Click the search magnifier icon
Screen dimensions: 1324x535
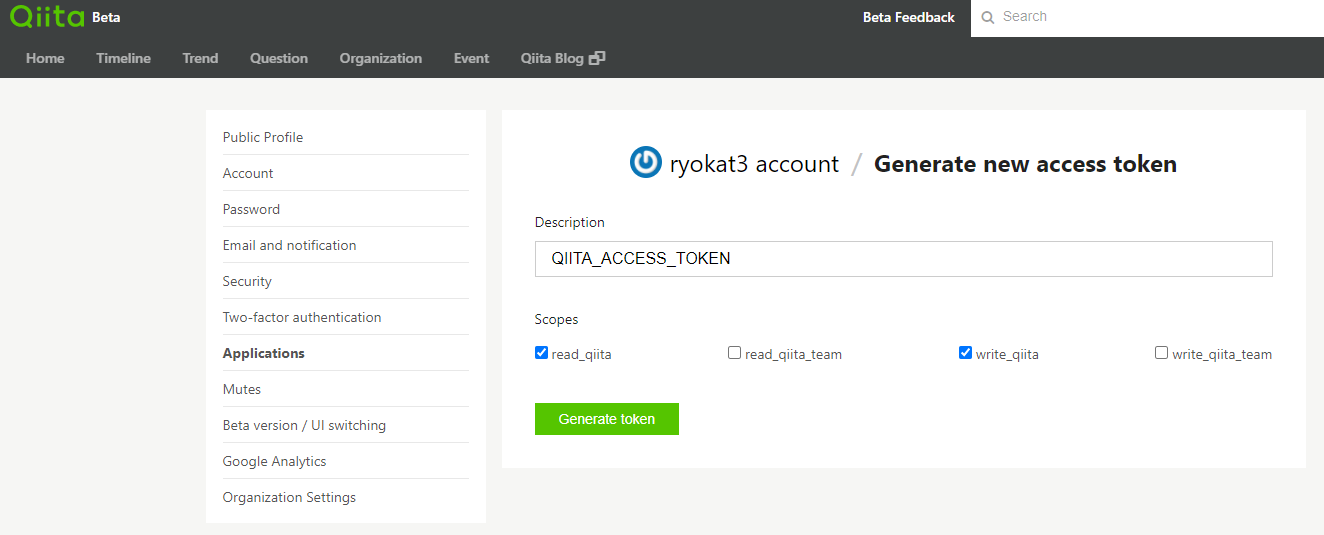pyautogui.click(x=988, y=17)
